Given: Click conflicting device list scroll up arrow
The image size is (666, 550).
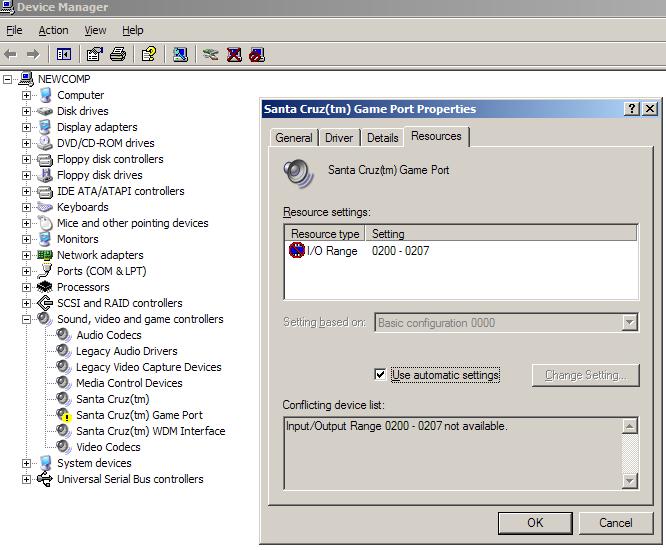Looking at the screenshot, I should (629, 426).
